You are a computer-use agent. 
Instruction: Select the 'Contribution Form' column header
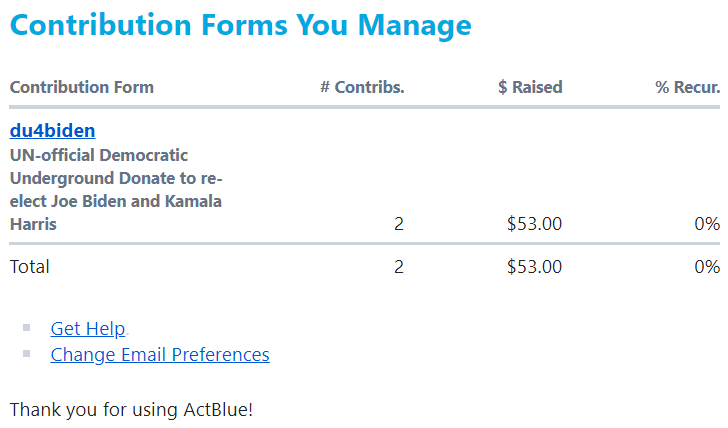point(82,87)
